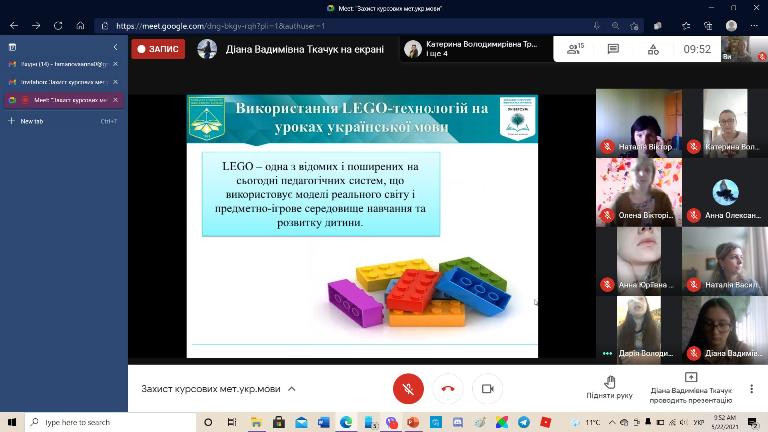Open File Explorer from taskbar

coord(256,422)
